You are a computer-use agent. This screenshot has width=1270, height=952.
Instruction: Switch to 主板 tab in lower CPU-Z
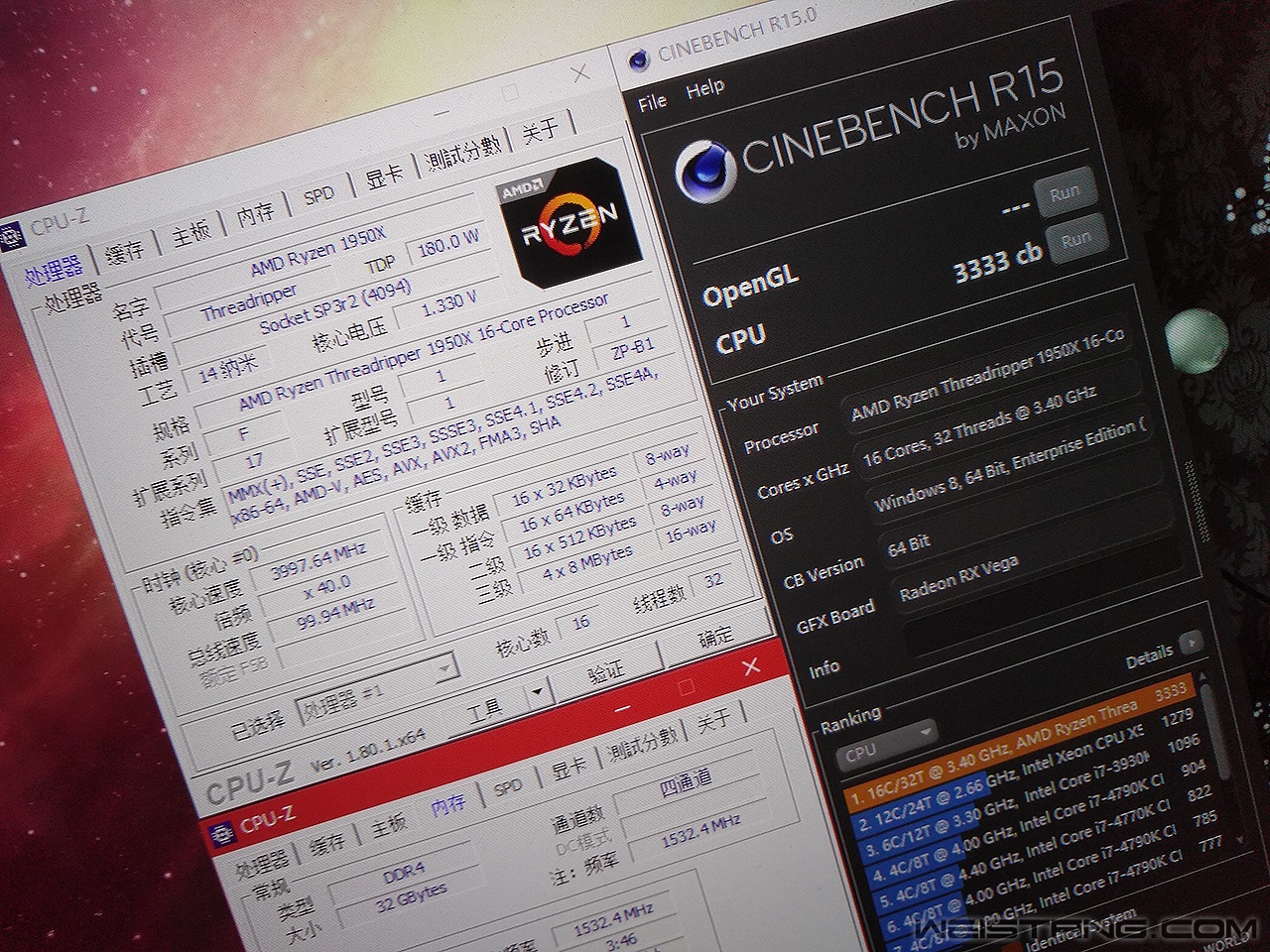coord(389,825)
